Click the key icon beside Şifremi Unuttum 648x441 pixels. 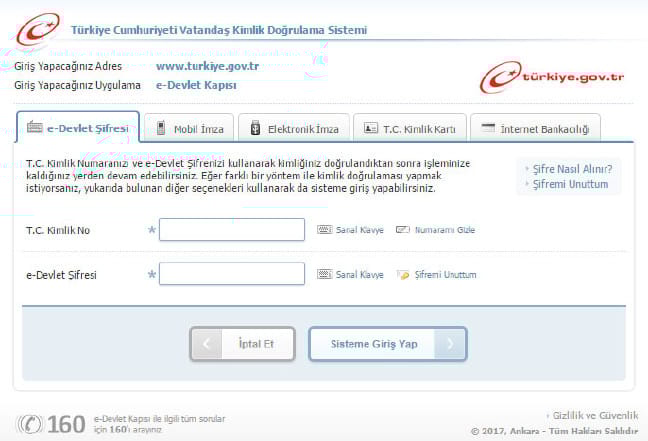click(403, 274)
